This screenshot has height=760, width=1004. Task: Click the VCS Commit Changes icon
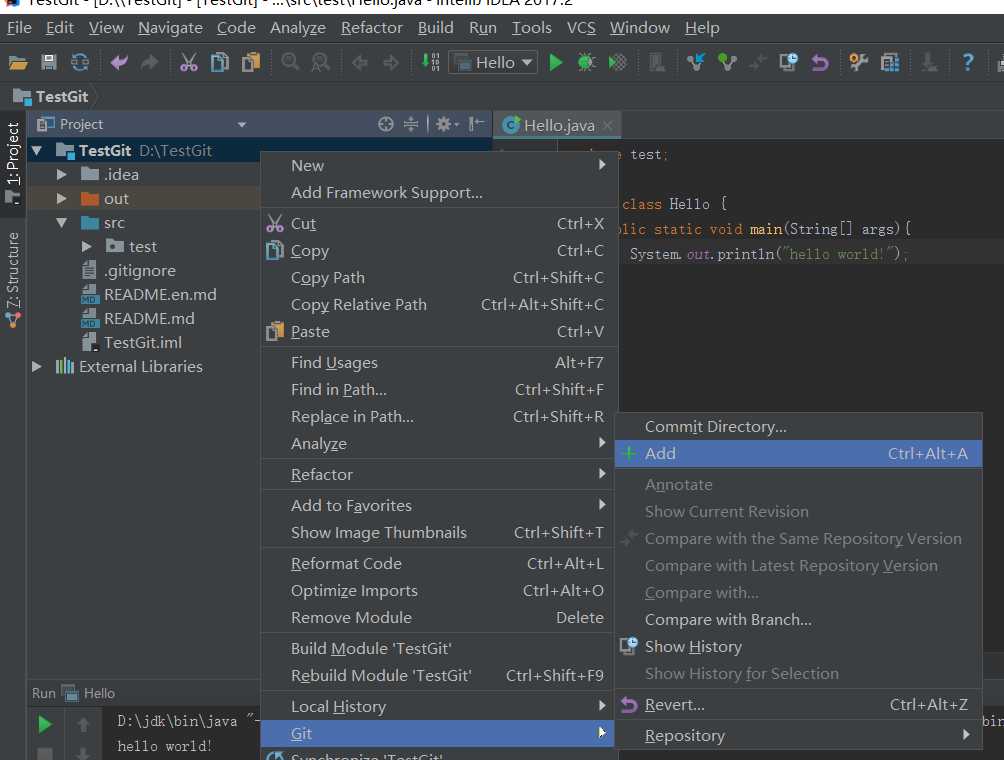click(727, 62)
